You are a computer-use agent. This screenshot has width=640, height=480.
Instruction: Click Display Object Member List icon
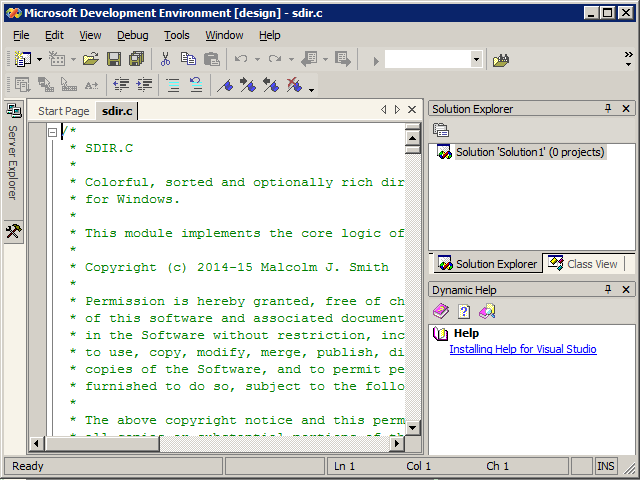click(22, 85)
